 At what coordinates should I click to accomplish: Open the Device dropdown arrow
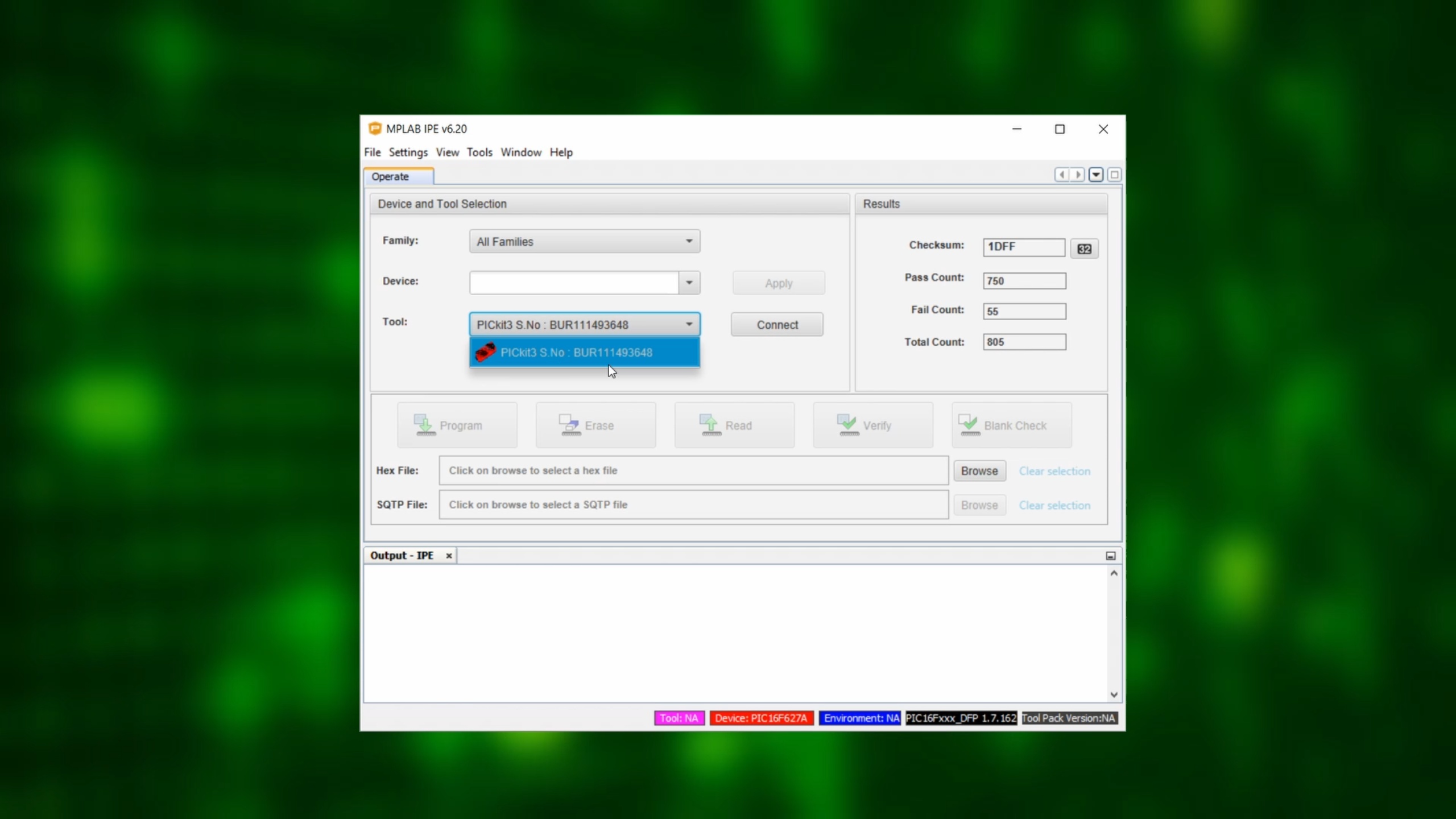[689, 283]
